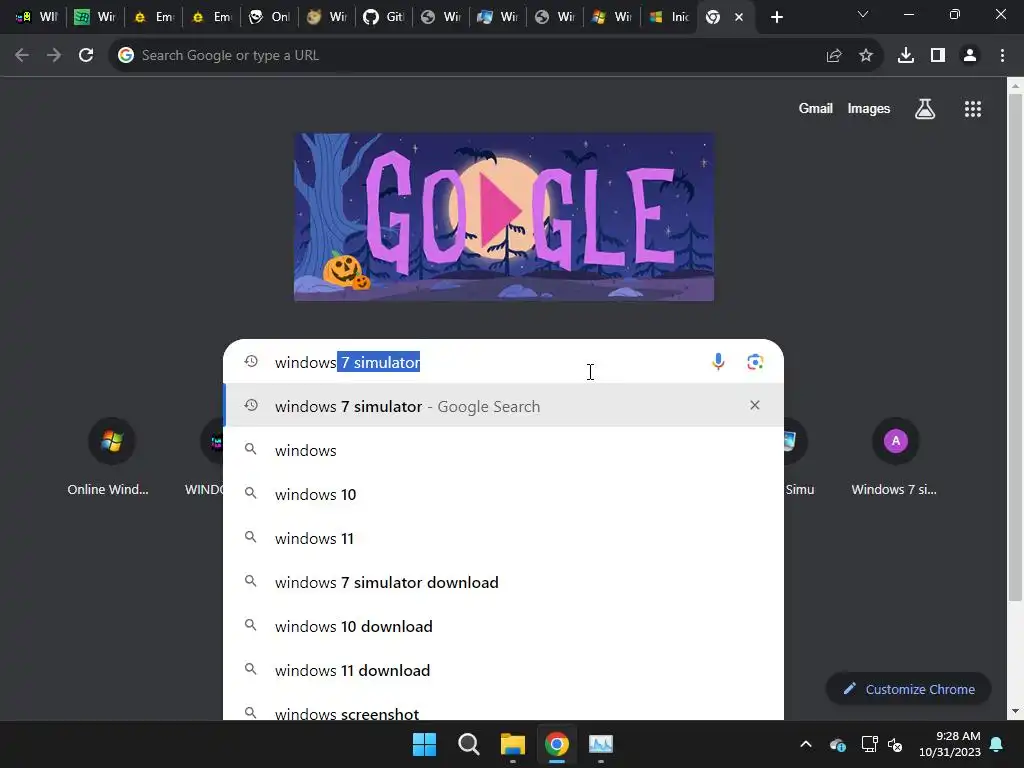This screenshot has width=1024, height=768.
Task: Click the muted volume tray icon
Action: 895,744
